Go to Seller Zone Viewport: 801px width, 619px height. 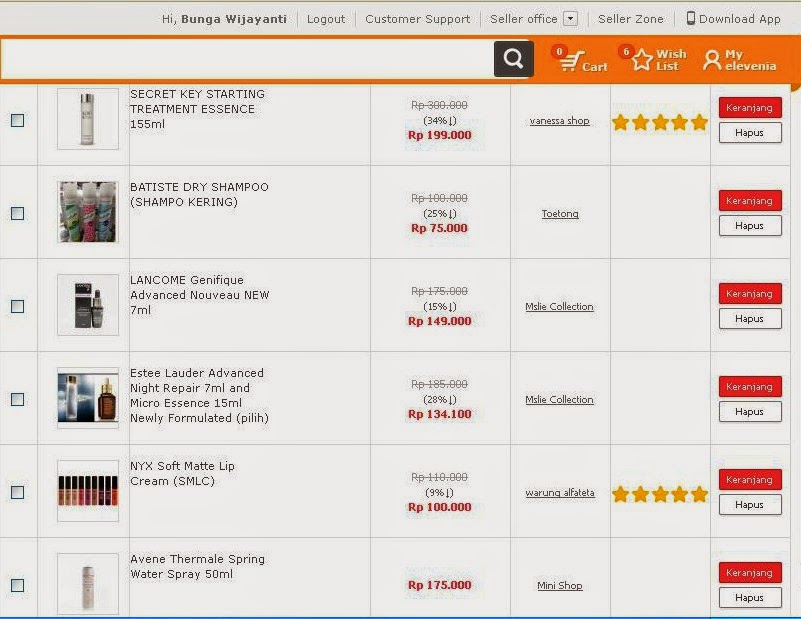[630, 19]
